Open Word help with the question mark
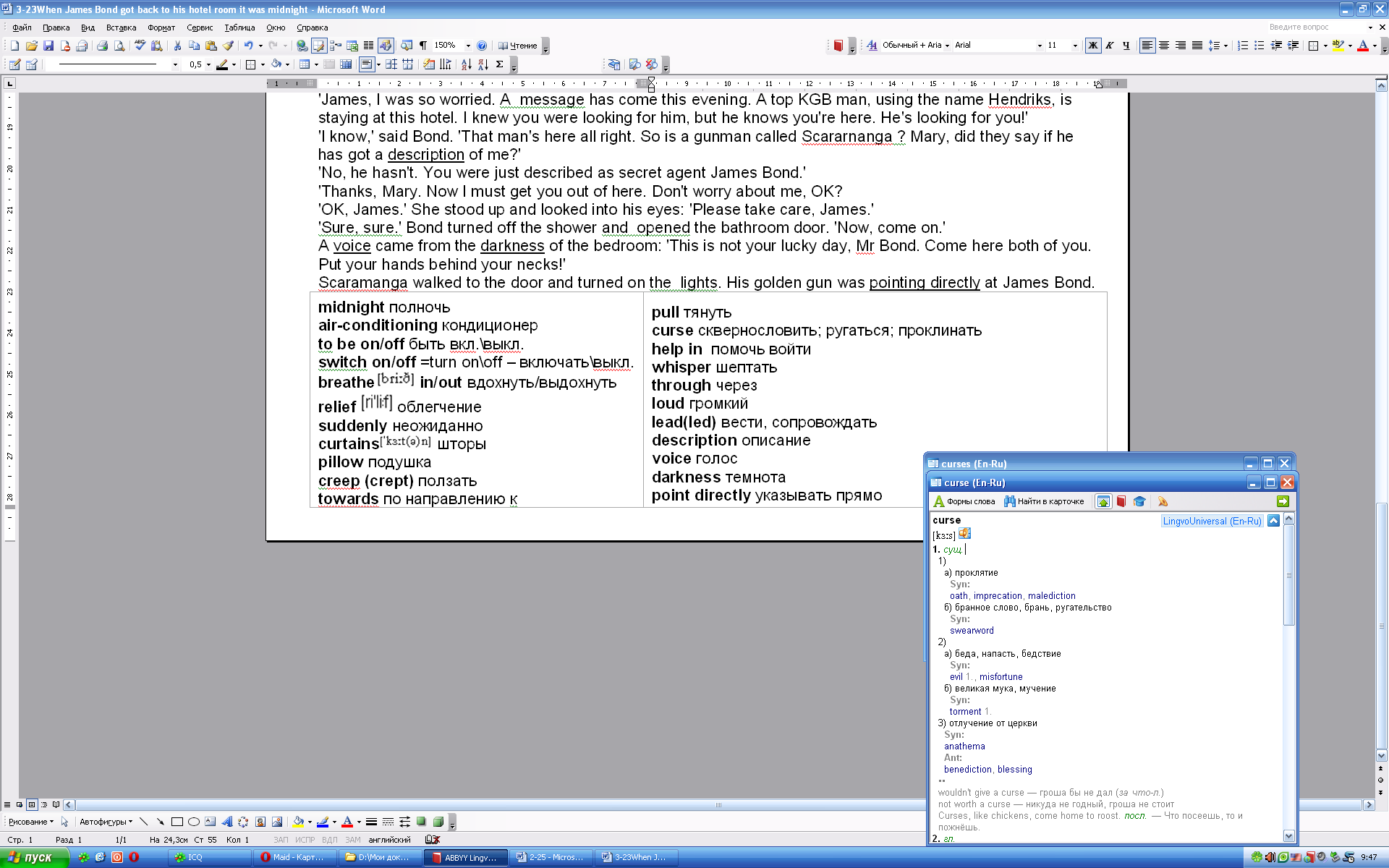 (x=482, y=46)
